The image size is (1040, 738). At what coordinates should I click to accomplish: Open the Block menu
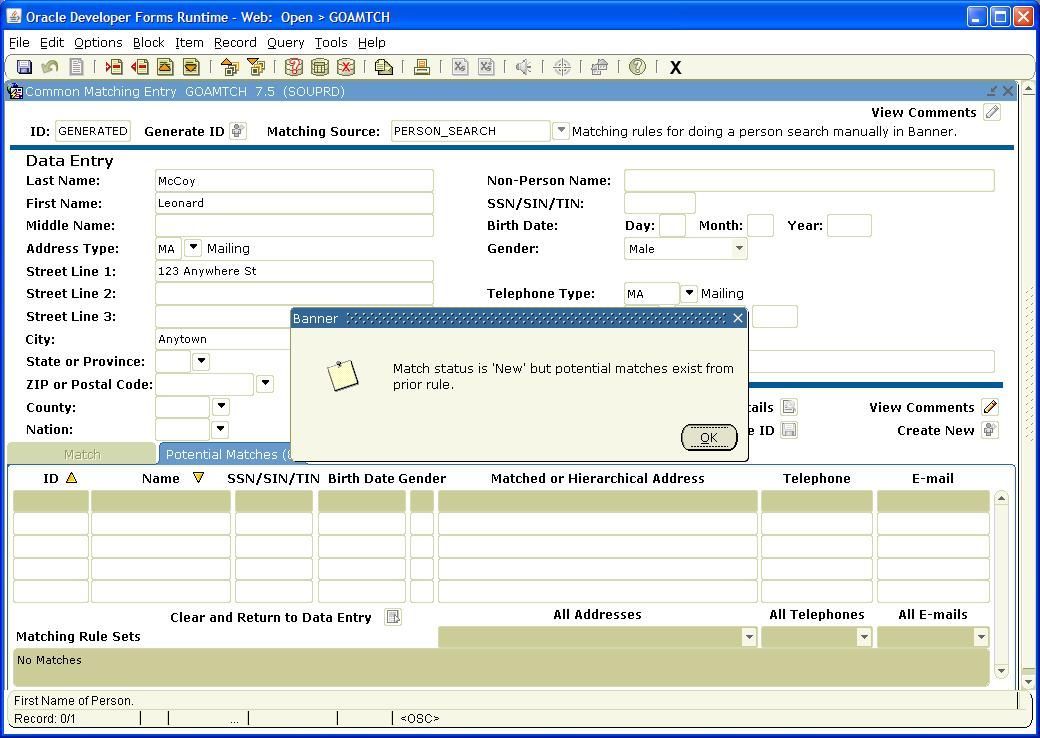coord(149,42)
